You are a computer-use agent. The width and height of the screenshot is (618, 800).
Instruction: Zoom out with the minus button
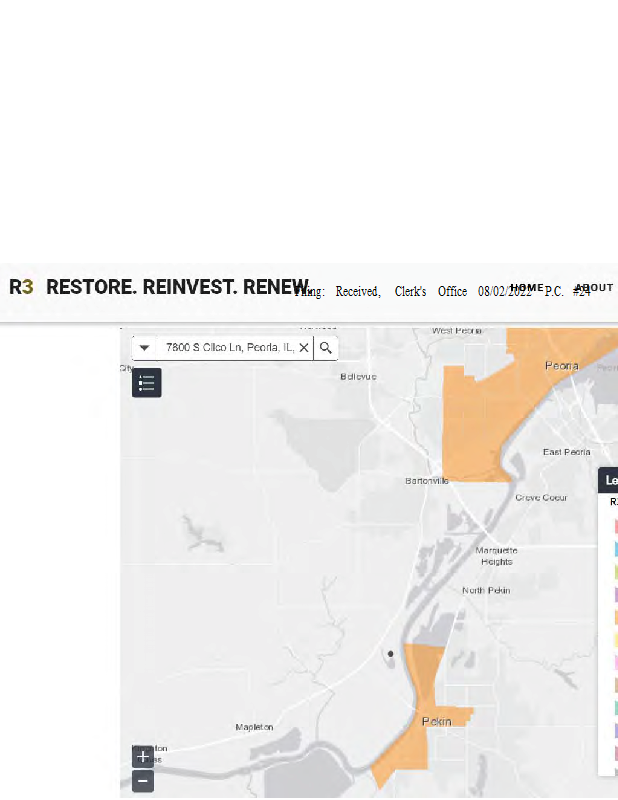(143, 781)
